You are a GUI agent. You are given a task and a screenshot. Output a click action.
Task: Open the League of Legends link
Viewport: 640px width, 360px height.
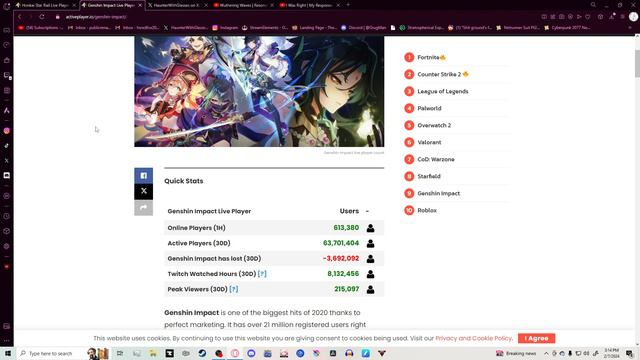coord(443,91)
